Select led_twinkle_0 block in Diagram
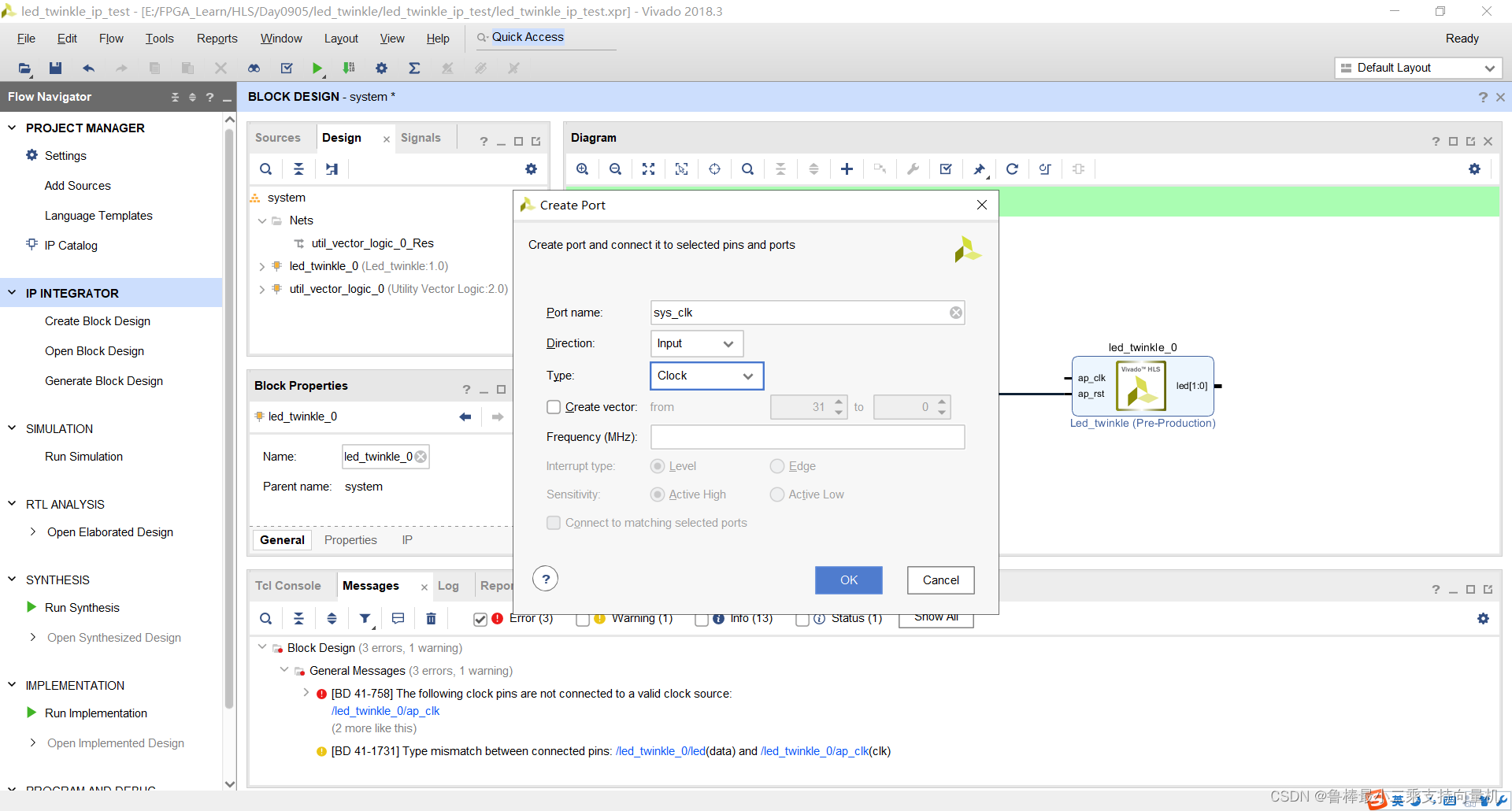1512x811 pixels. [1143, 386]
